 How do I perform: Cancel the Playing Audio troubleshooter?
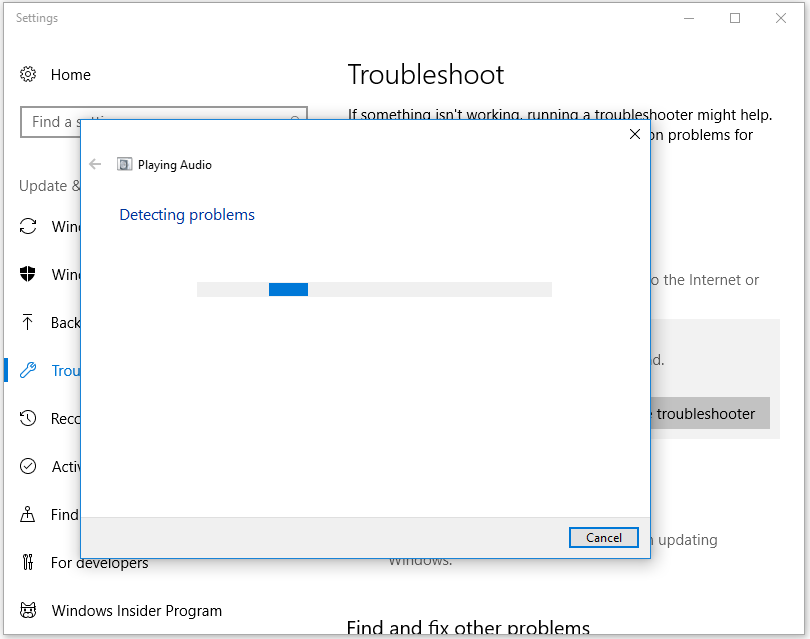tap(603, 538)
